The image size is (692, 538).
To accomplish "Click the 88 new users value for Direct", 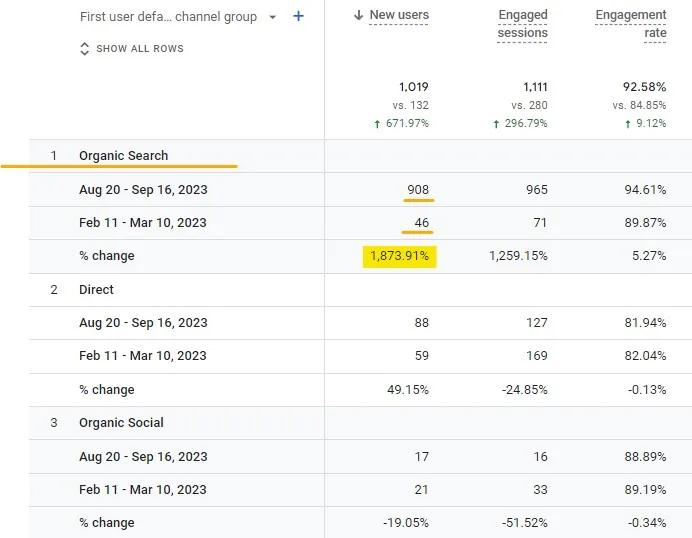I will (421, 323).
